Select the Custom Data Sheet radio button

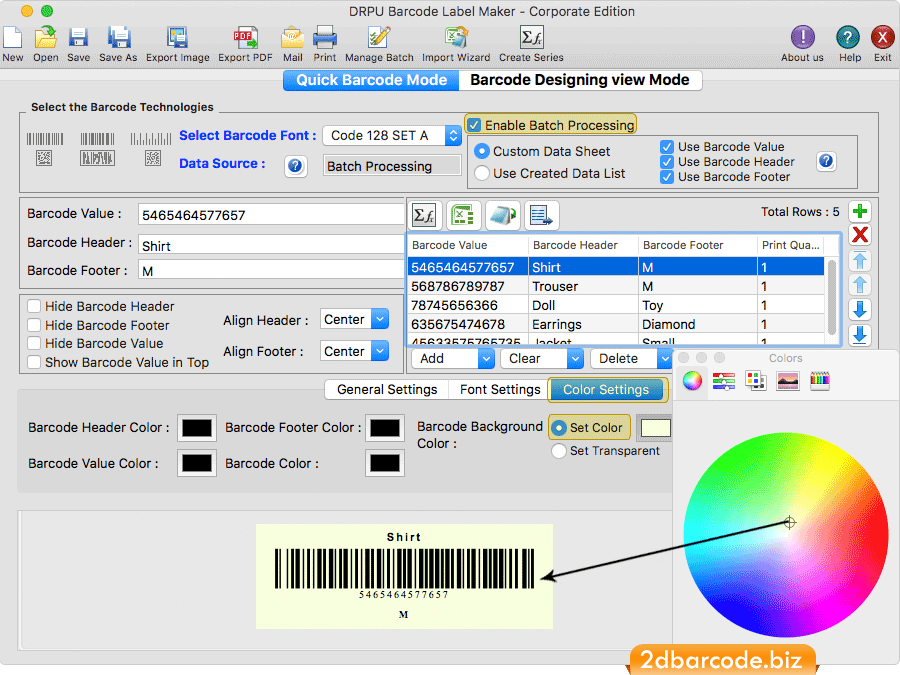pyautogui.click(x=482, y=151)
